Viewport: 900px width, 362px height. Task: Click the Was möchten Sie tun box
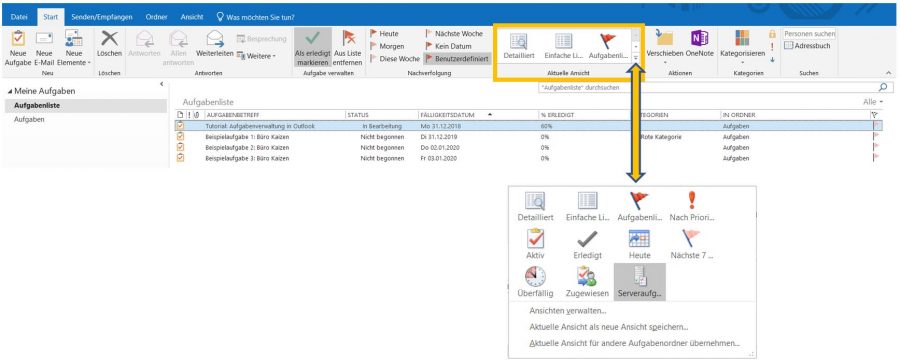tap(255, 17)
